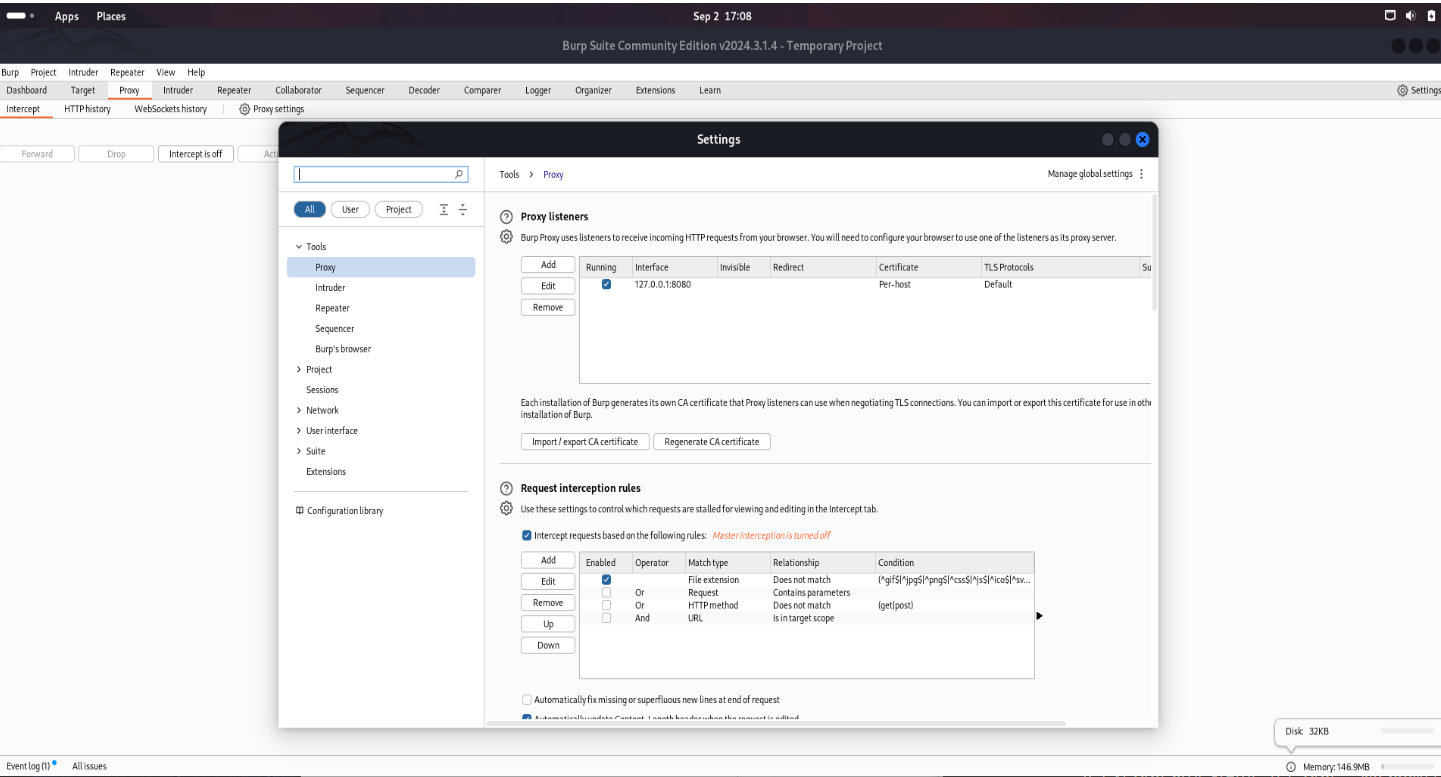Enable the URL Is in target scope rule
This screenshot has width=1441, height=777.
click(x=606, y=618)
